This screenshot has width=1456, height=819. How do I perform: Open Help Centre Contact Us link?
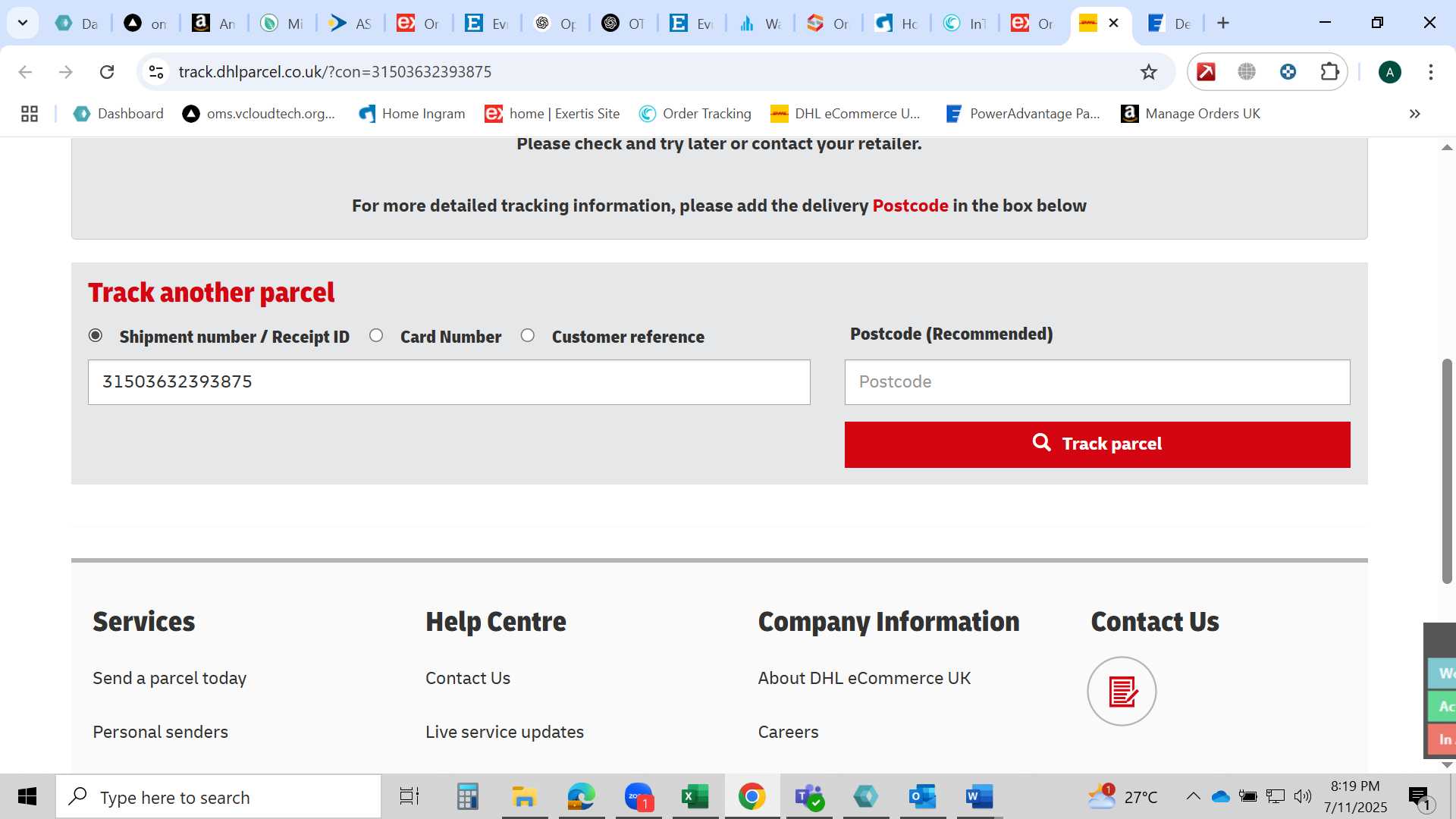tap(468, 678)
